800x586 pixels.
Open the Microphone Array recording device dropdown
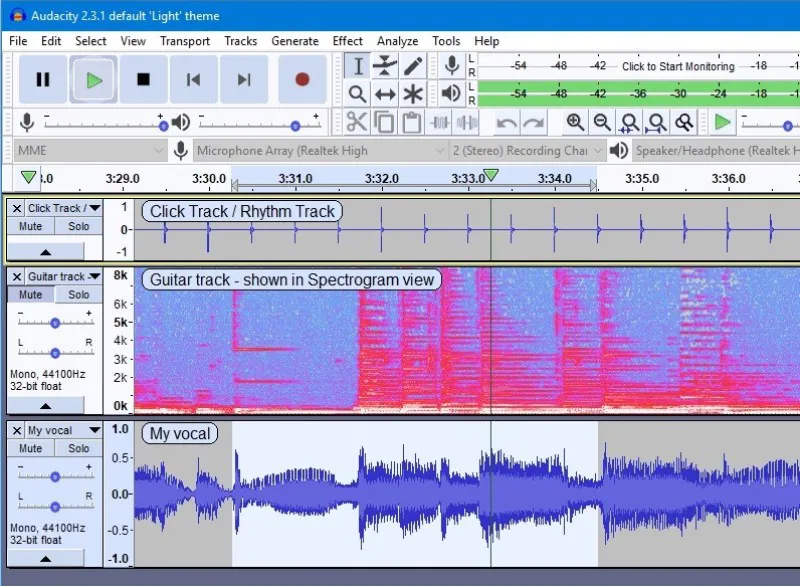(x=319, y=150)
